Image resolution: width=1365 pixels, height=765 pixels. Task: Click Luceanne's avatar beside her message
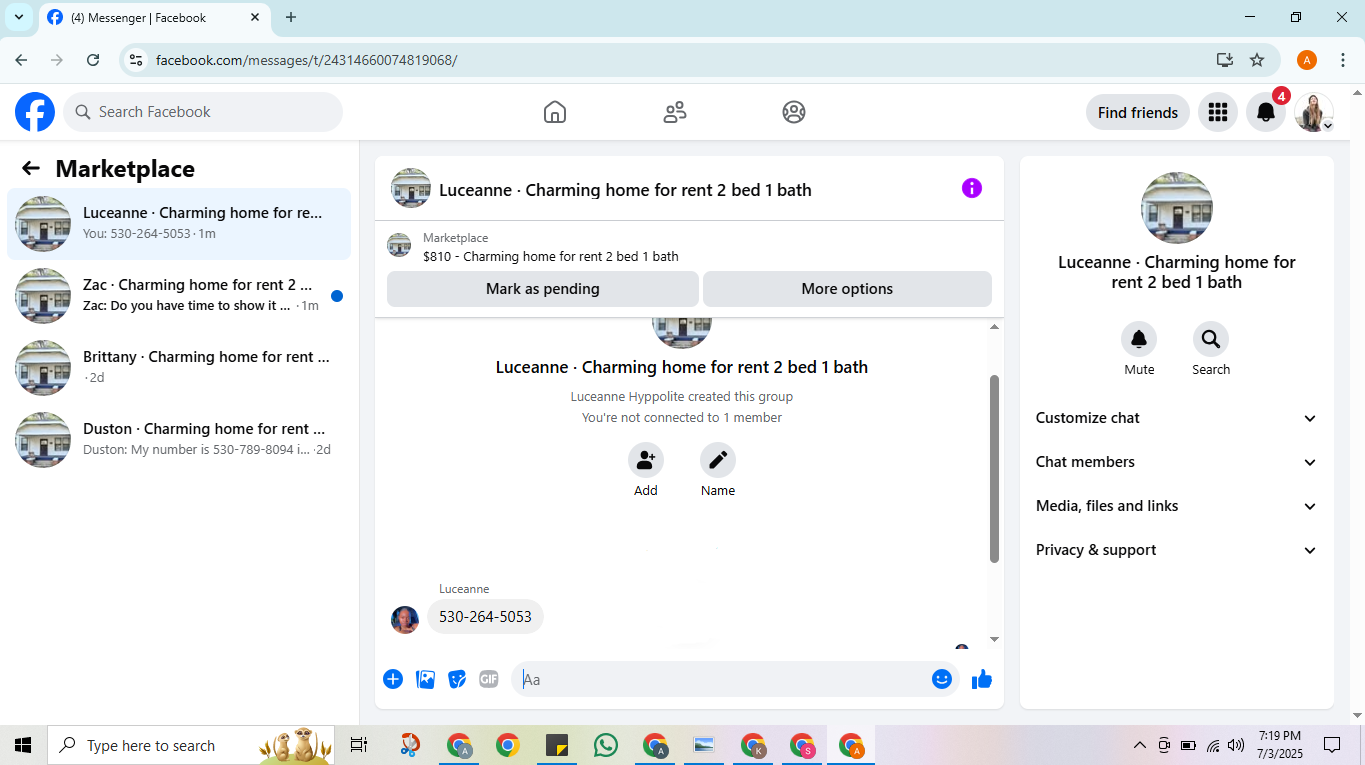[x=405, y=620]
